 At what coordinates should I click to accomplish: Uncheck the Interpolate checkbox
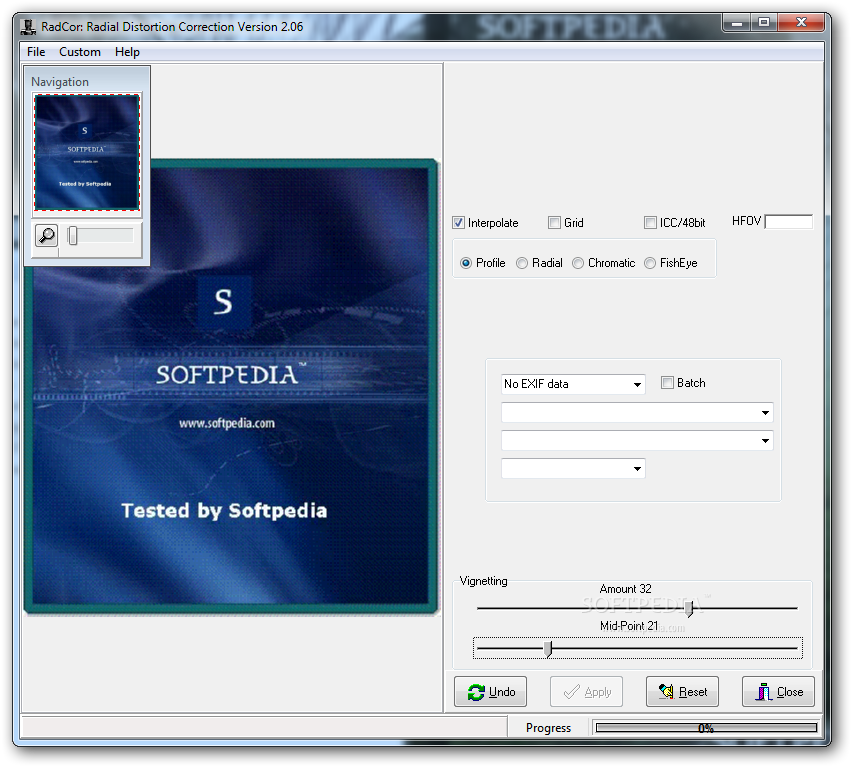(459, 223)
